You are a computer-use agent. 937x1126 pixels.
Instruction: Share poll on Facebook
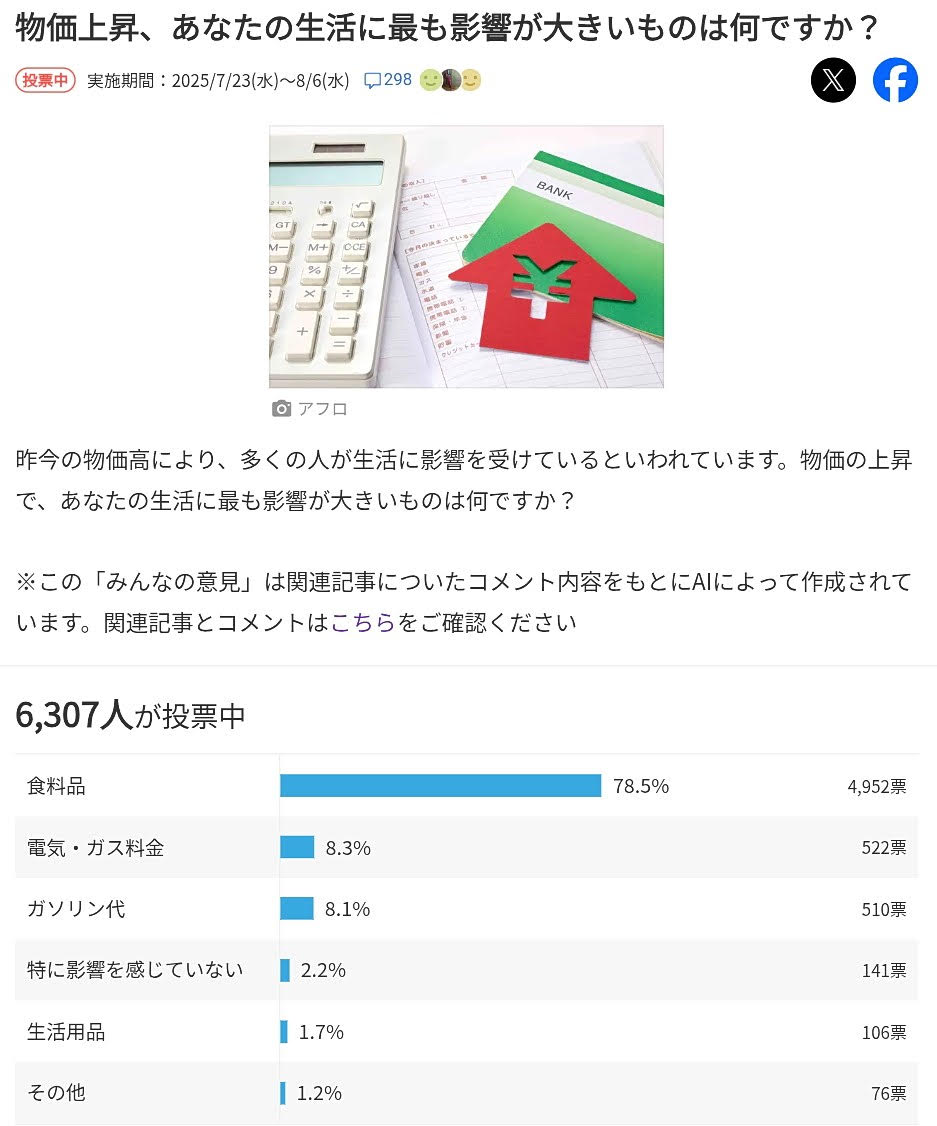[895, 80]
